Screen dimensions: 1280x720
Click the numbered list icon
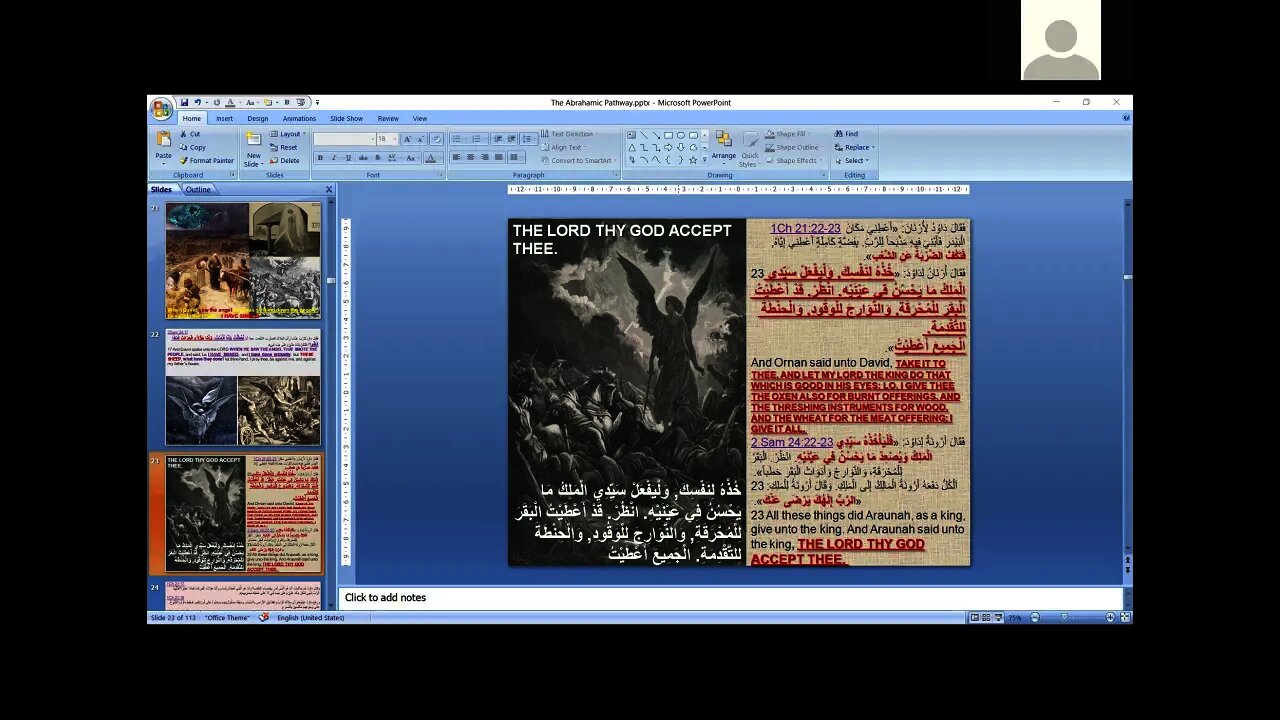(477, 139)
